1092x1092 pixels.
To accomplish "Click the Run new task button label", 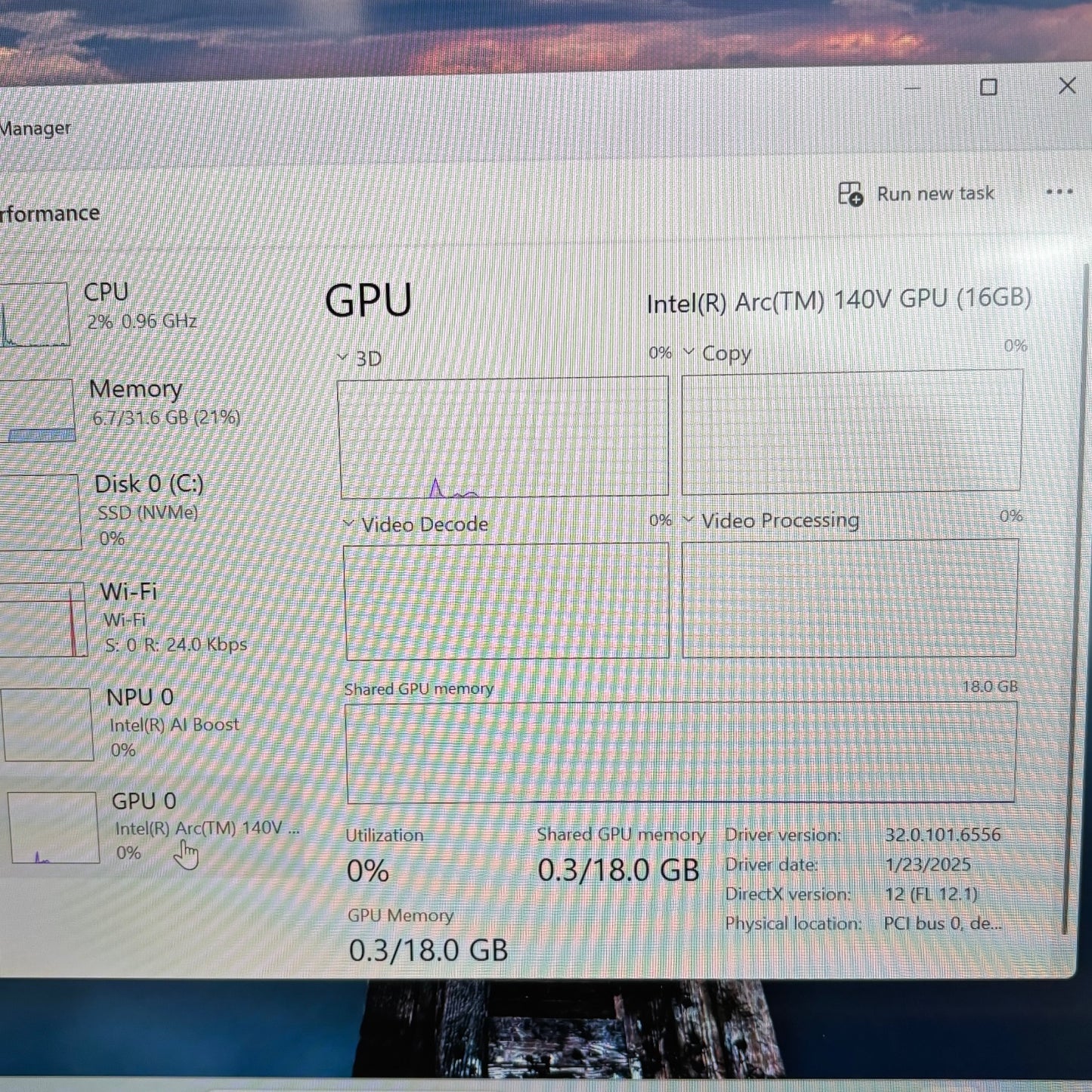I will [x=935, y=194].
